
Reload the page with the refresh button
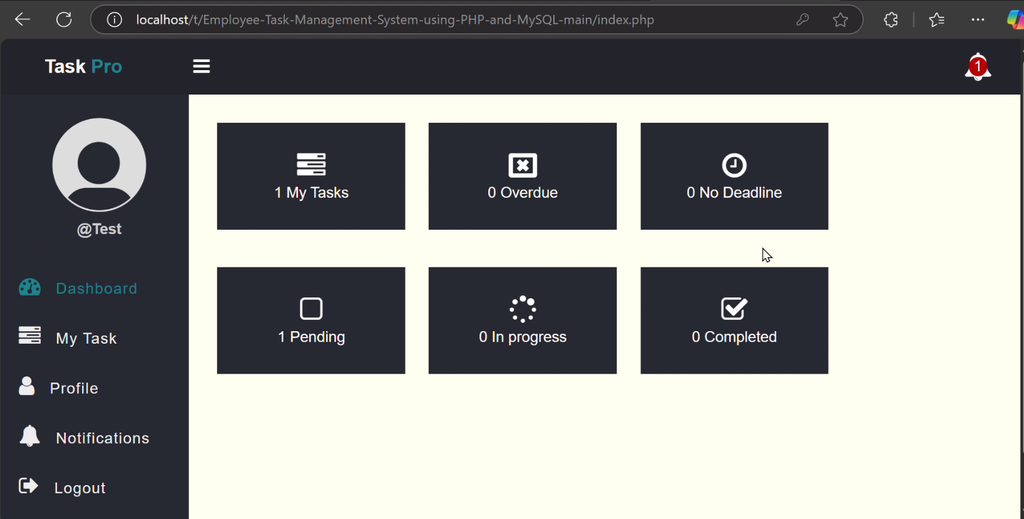pyautogui.click(x=63, y=20)
